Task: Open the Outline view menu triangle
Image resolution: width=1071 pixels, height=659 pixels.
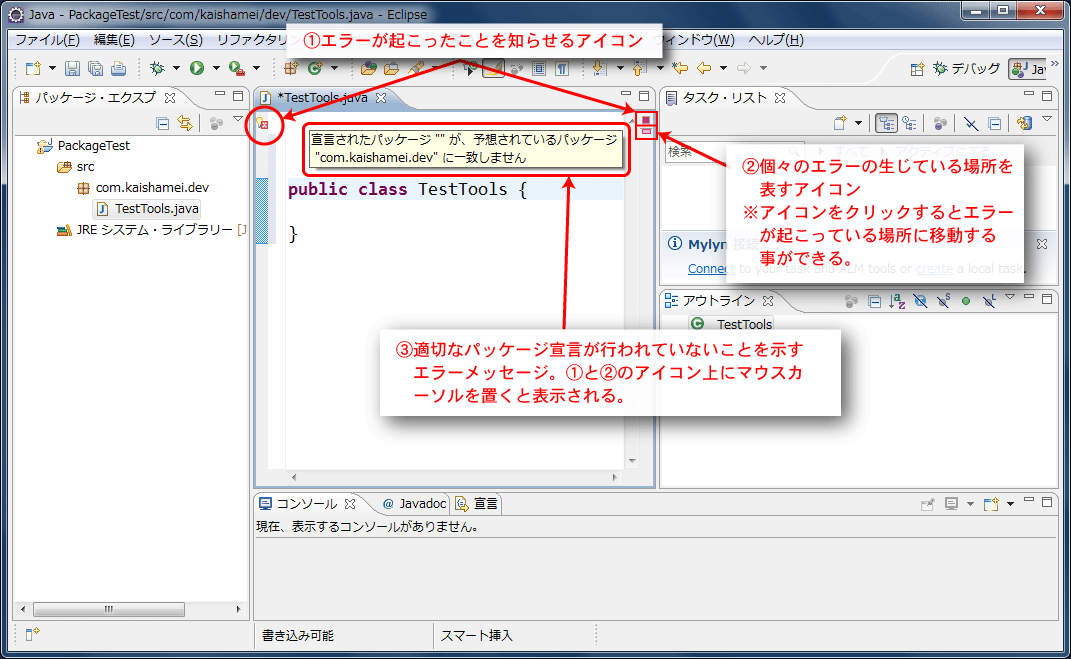Action: click(x=1010, y=297)
